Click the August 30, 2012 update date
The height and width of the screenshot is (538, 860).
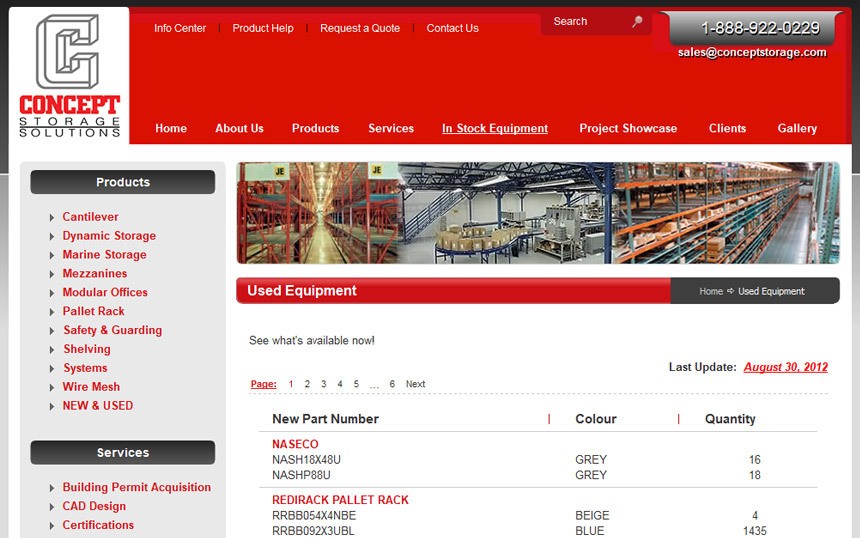(785, 367)
